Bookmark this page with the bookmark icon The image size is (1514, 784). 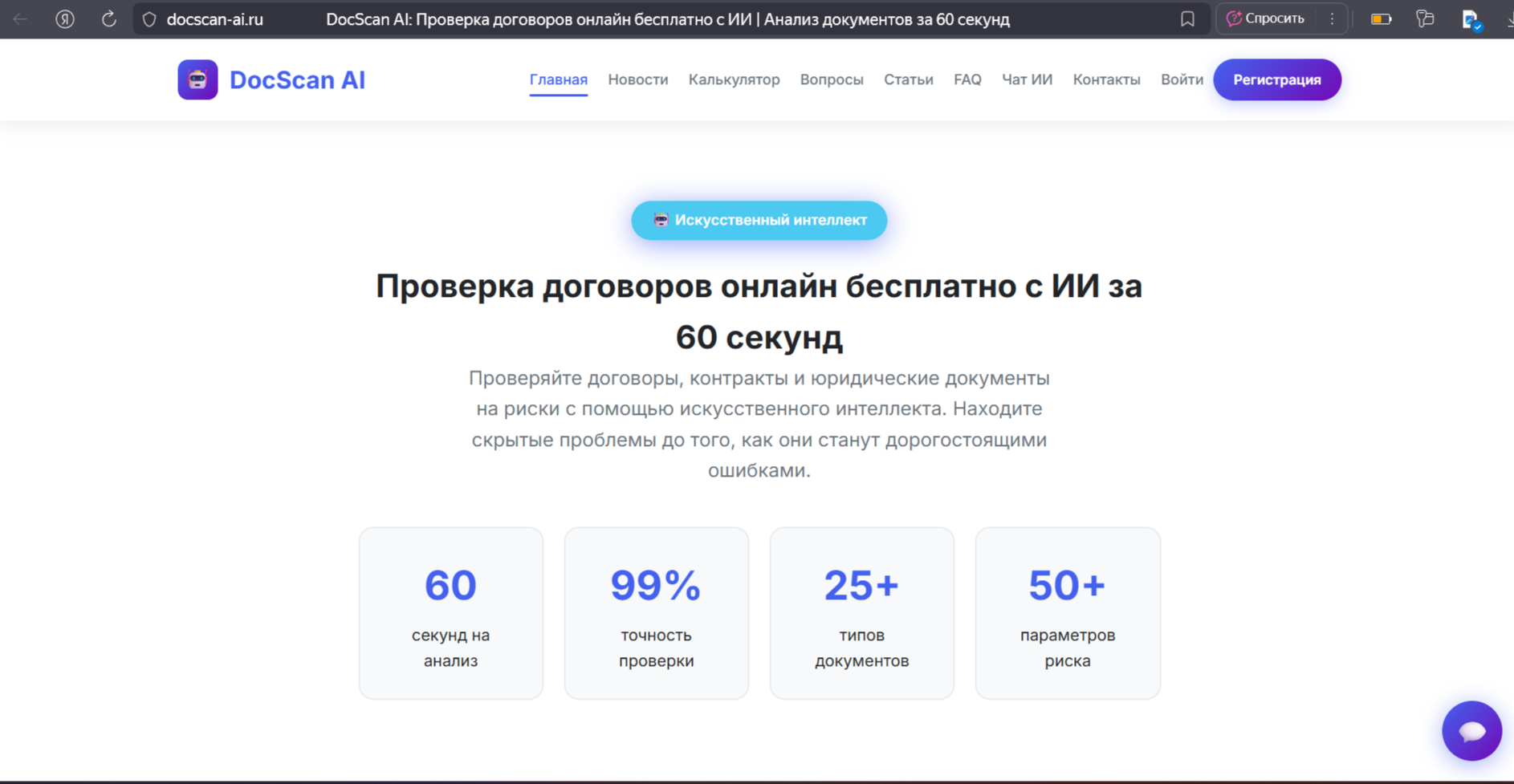pos(1187,19)
